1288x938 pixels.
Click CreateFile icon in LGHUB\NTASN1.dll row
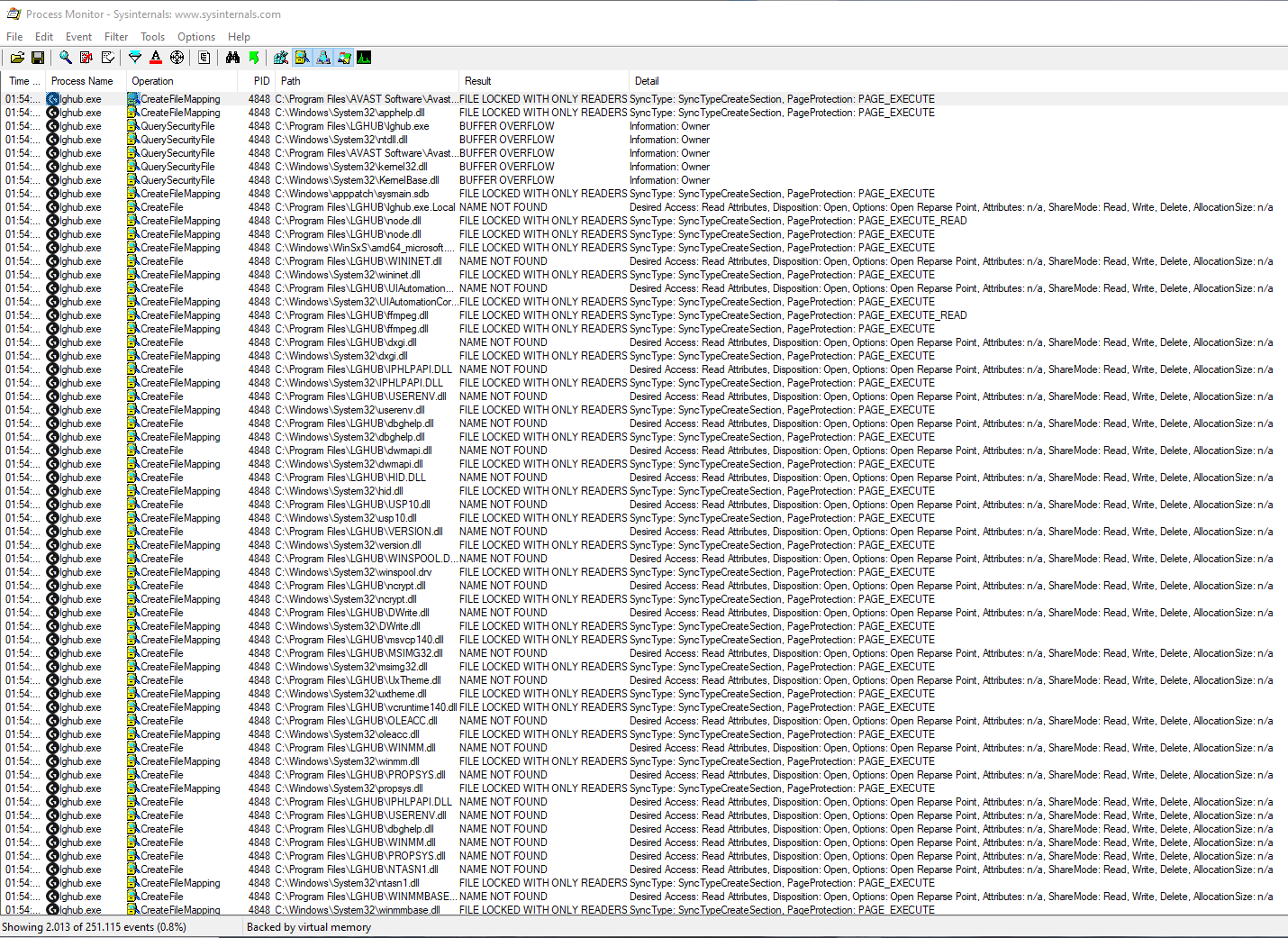tap(133, 870)
